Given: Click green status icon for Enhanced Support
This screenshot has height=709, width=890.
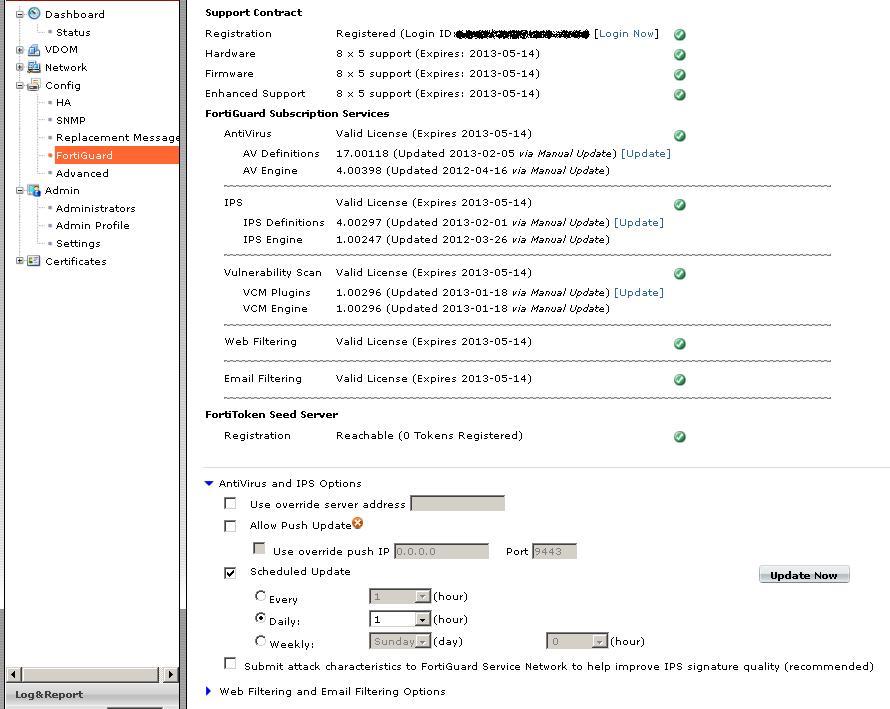Looking at the screenshot, I should pos(679,94).
